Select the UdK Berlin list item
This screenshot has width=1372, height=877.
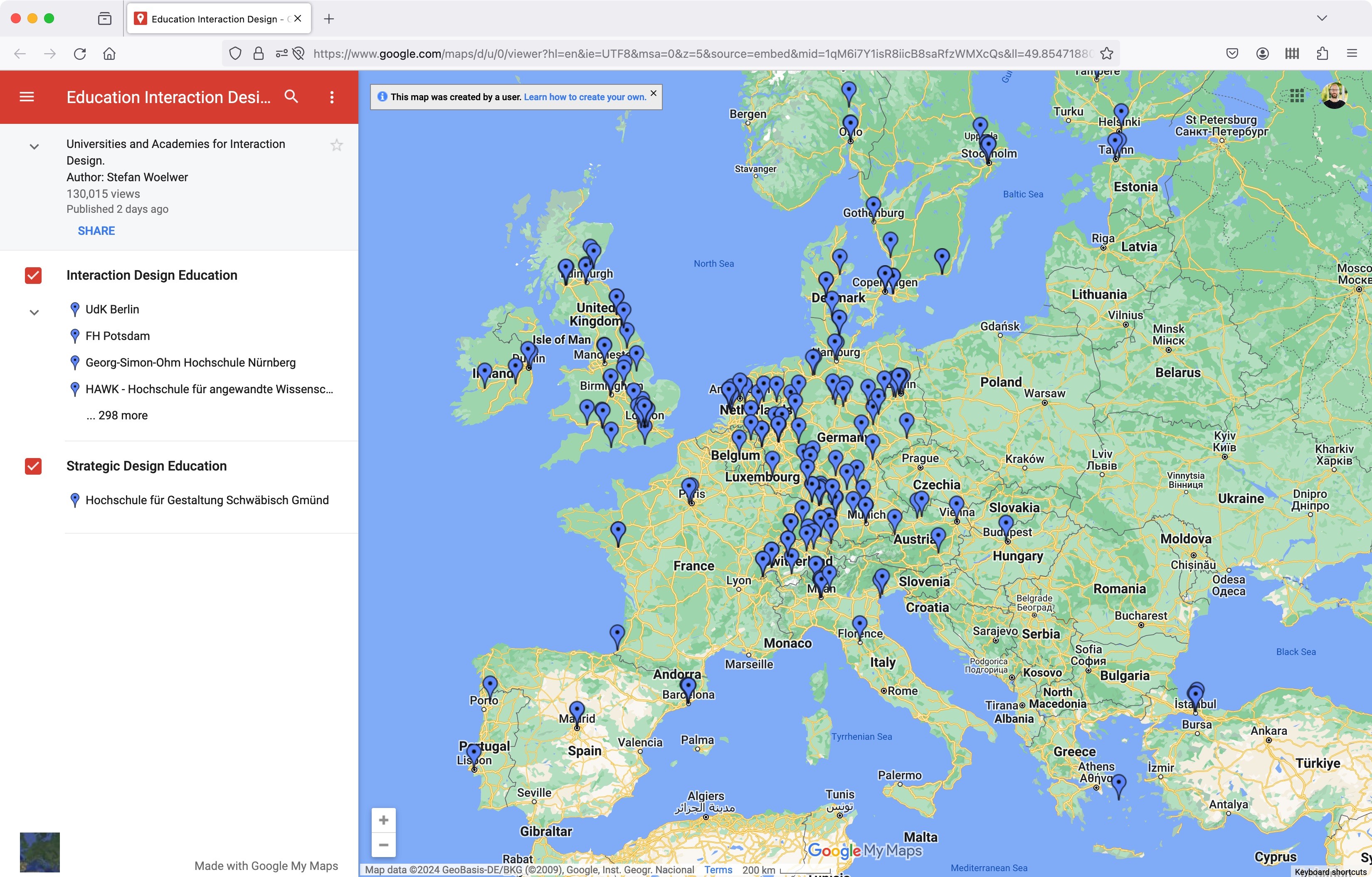tap(112, 309)
